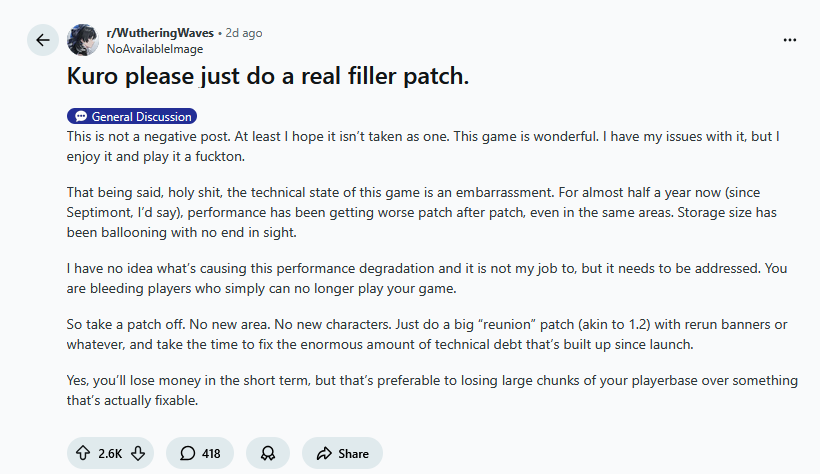Go back using the left arrow button
Screen dimensions: 820x474
tap(42, 40)
